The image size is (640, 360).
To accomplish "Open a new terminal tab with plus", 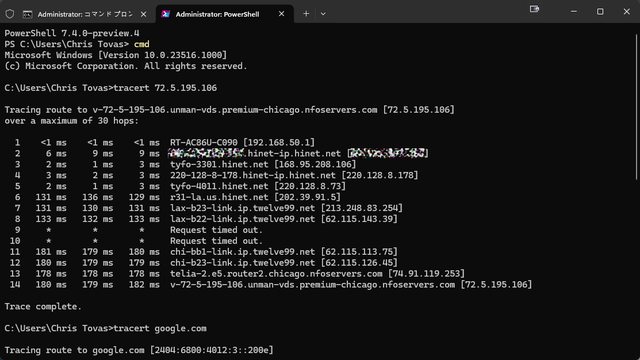I will (306, 14).
